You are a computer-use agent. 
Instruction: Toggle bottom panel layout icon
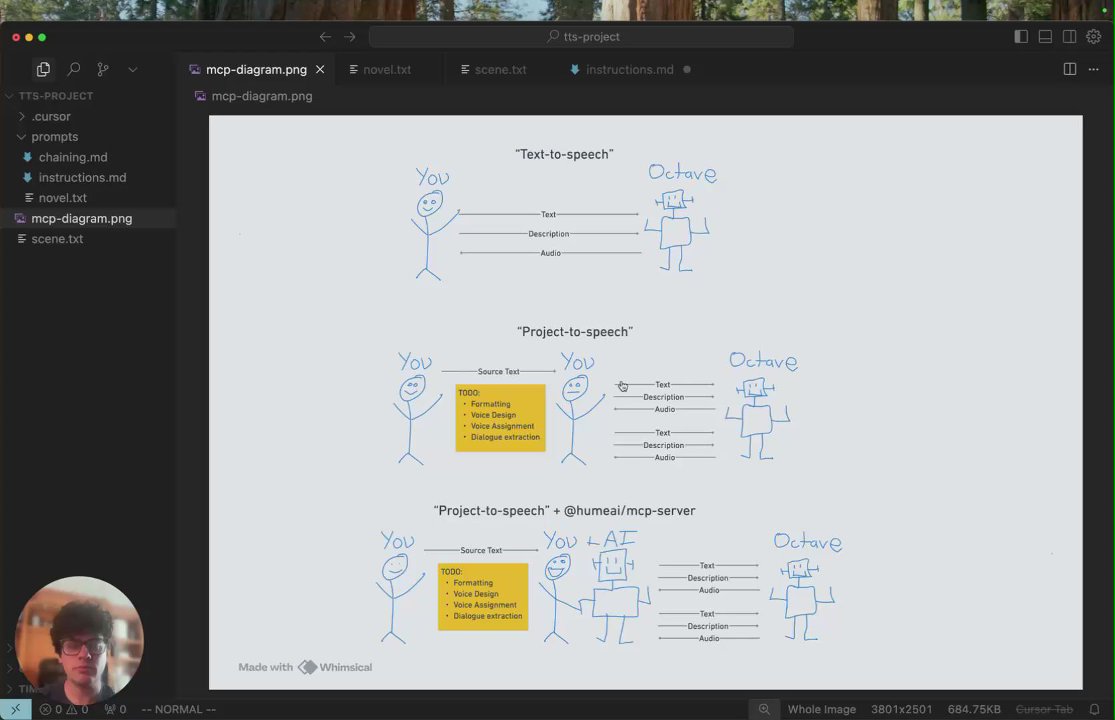coord(1045,36)
